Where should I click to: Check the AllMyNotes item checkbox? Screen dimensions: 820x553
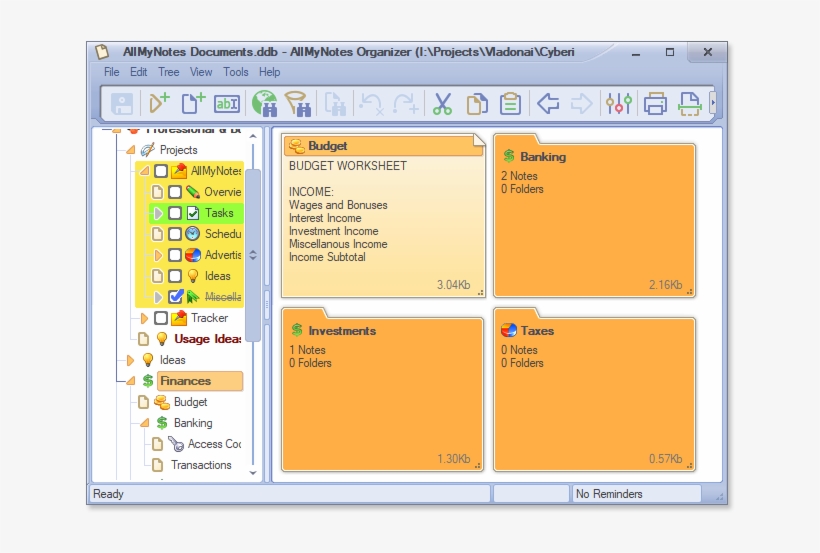tap(161, 171)
